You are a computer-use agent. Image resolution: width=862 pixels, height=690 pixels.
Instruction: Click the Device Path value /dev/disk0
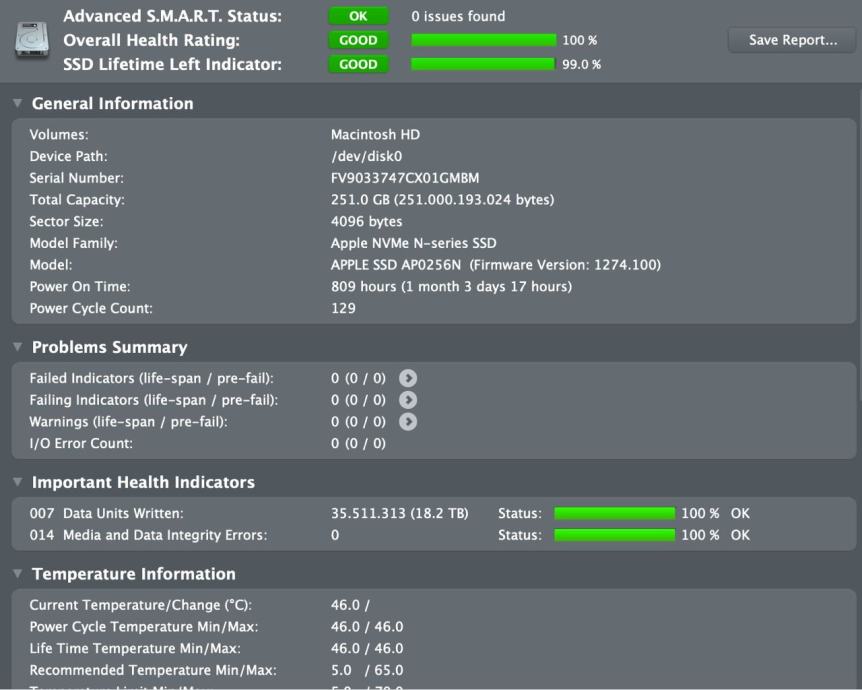tap(367, 156)
